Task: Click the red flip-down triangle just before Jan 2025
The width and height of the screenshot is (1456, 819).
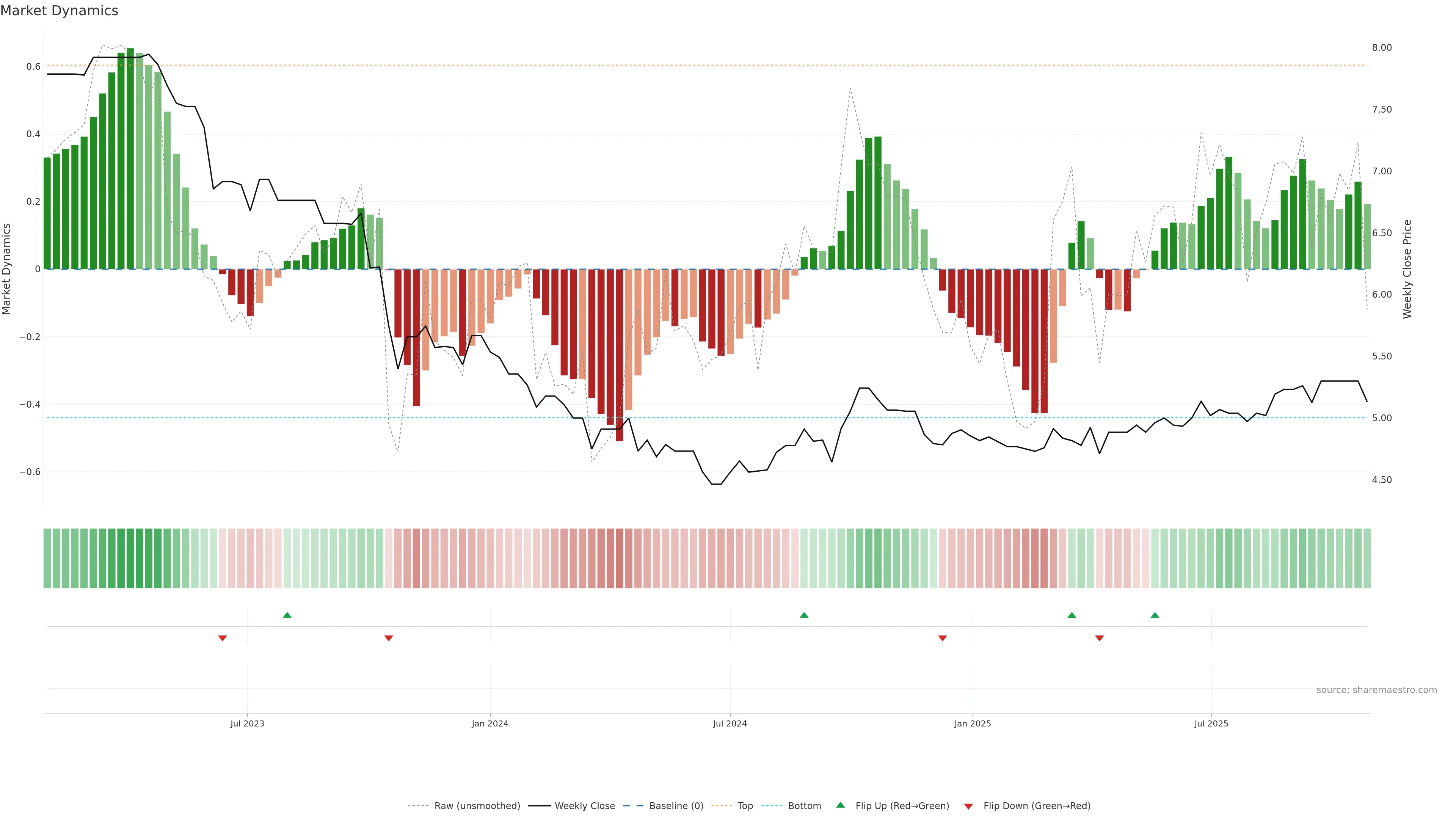Action: (942, 638)
